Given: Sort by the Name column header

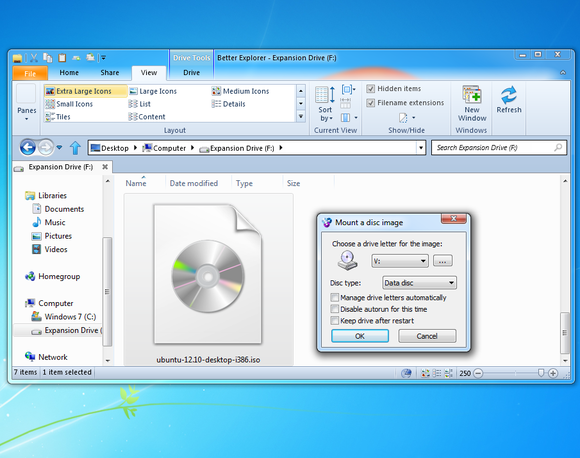Looking at the screenshot, I should pos(136,183).
